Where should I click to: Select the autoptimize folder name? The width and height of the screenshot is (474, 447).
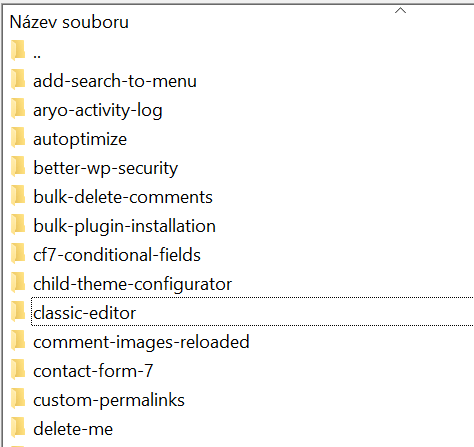80,139
